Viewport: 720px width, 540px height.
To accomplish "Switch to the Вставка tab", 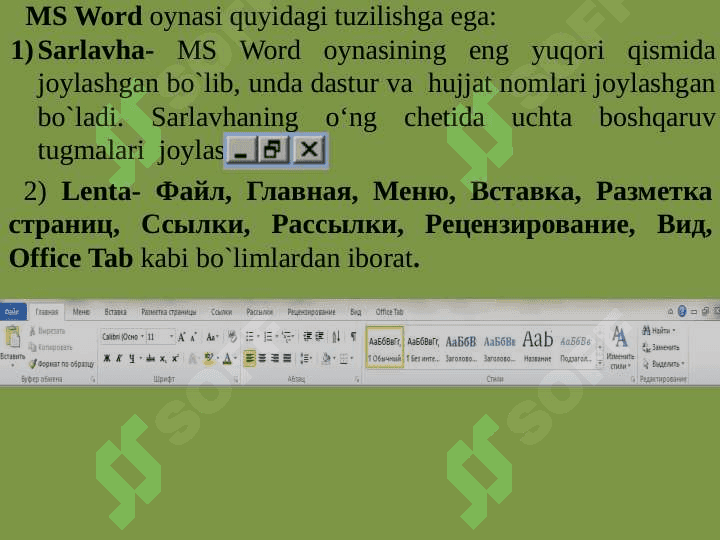I will pos(115,312).
